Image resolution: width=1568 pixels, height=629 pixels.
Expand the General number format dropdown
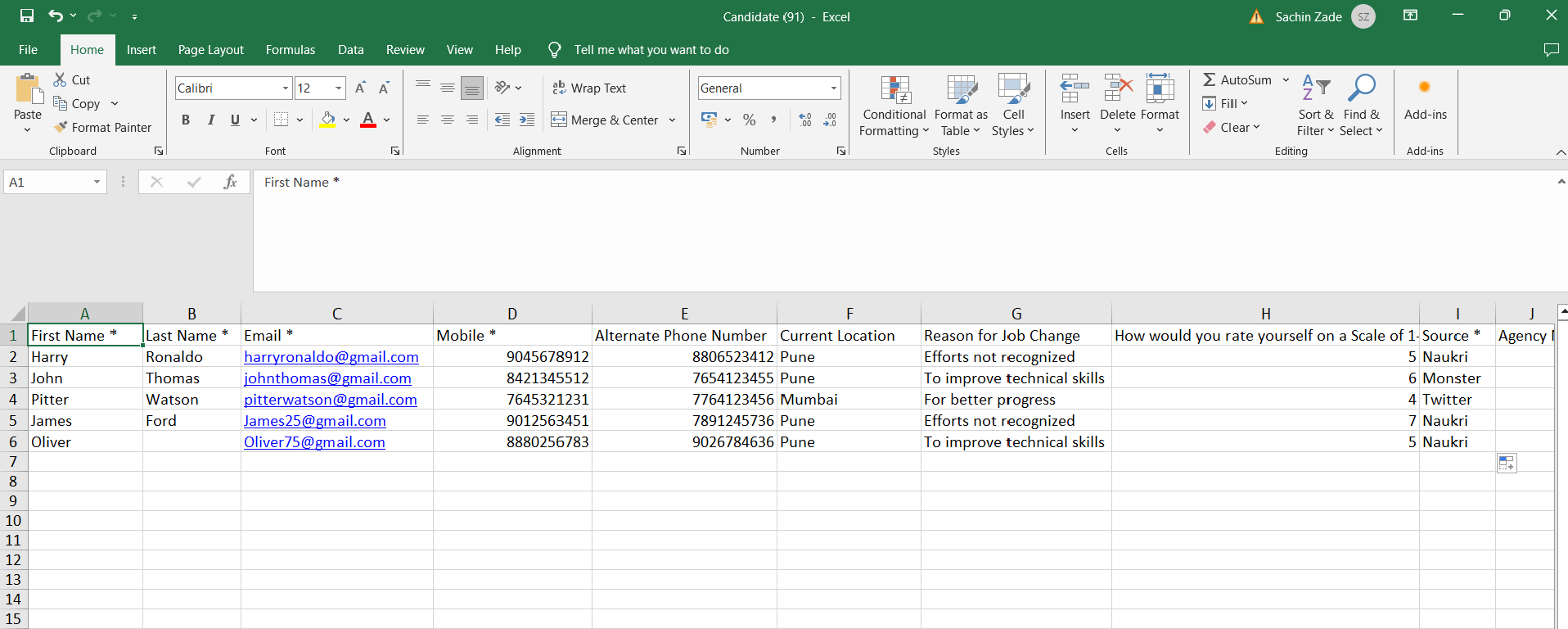tap(833, 88)
